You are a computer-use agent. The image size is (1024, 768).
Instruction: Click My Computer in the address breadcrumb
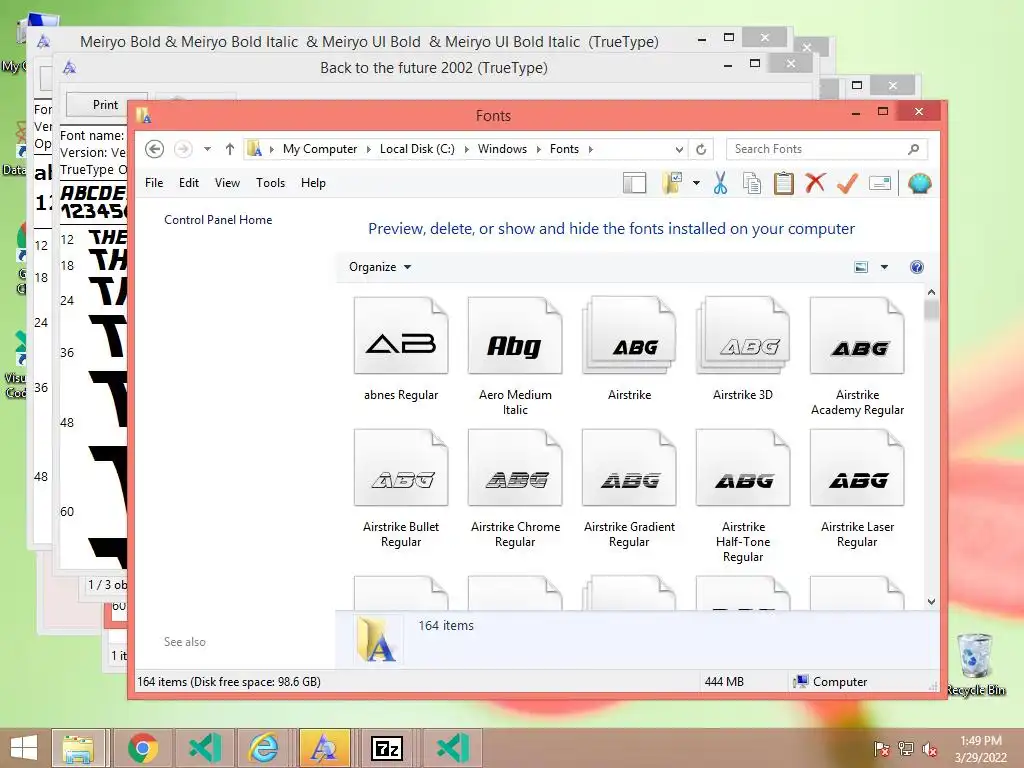tap(320, 149)
